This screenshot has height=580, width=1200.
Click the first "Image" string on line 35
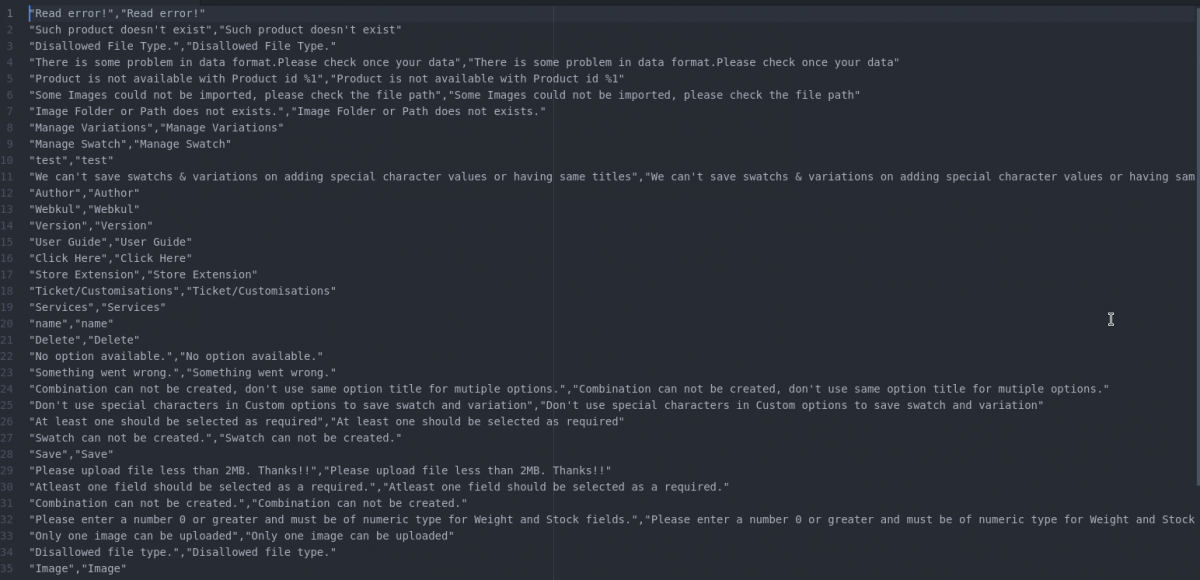51,569
